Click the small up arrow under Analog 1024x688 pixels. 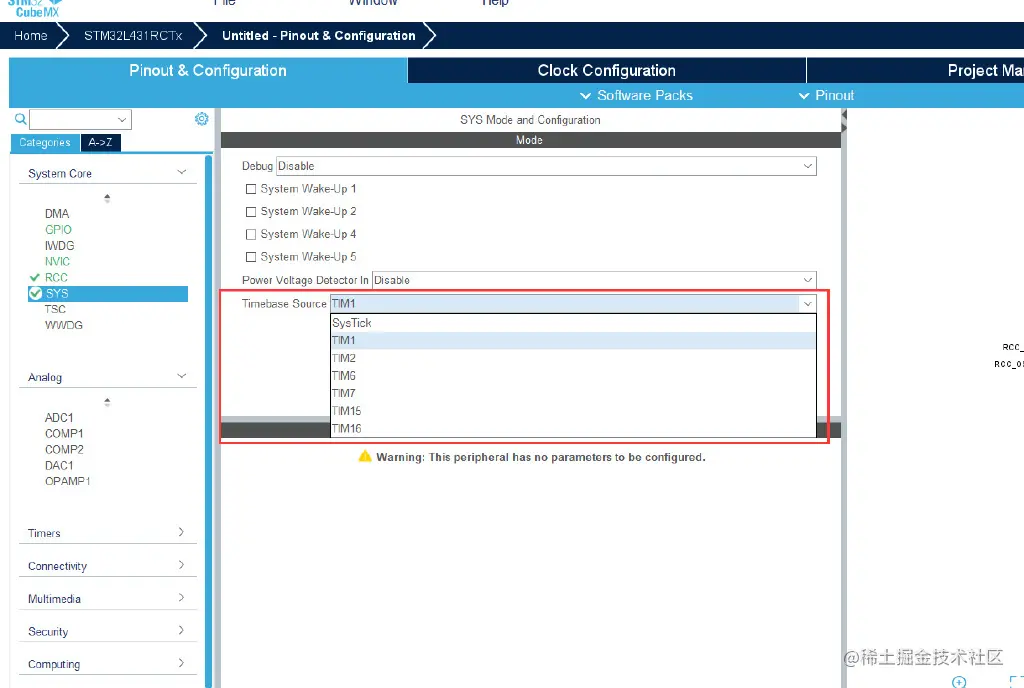click(107, 402)
